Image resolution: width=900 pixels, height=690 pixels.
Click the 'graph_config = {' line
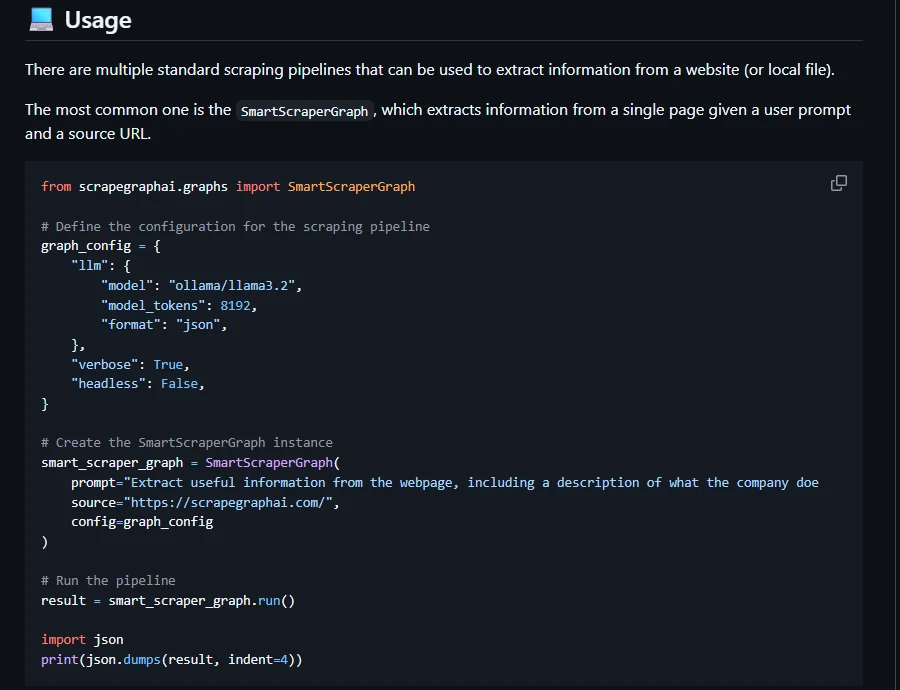pos(100,246)
